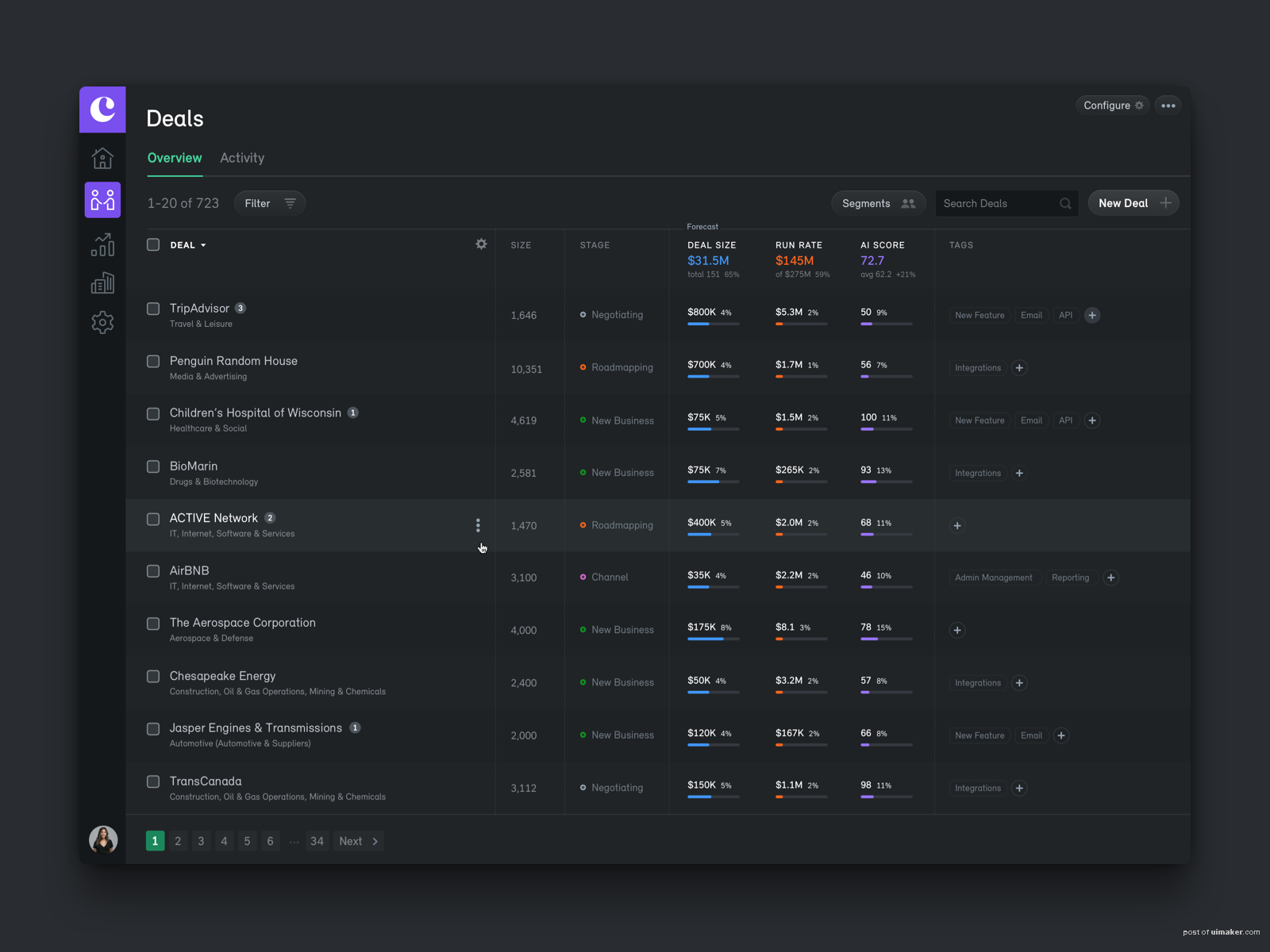The height and width of the screenshot is (952, 1270).
Task: Open ACTIVE Network row kebab menu
Action: (x=478, y=525)
